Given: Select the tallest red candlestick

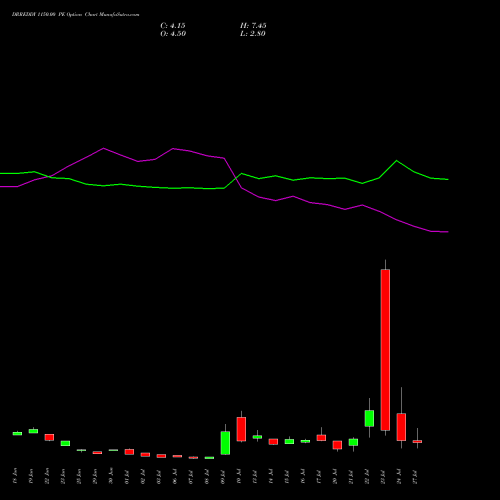Looking at the screenshot, I should [x=385, y=350].
